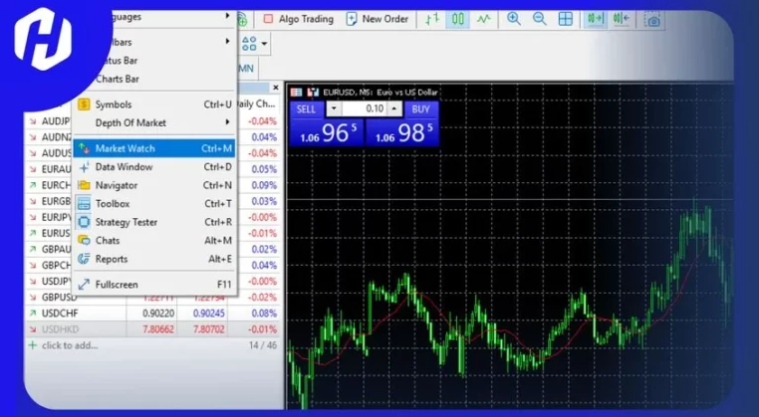Launch Strategy Tester from the menu
This screenshot has width=759, height=417.
(x=154, y=222)
